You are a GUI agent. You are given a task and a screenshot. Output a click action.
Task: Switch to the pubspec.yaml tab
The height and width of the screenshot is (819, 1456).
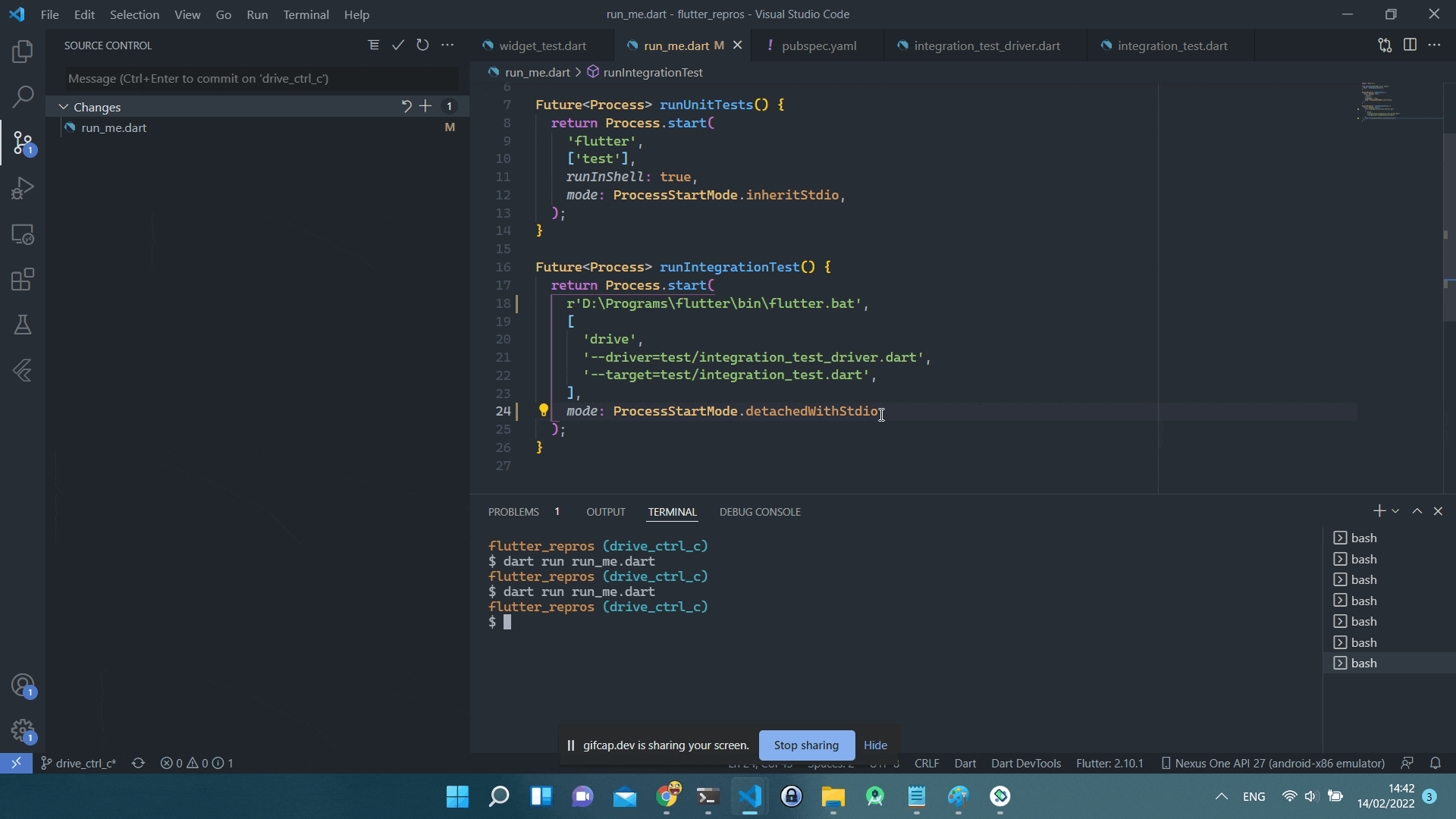[x=818, y=45]
